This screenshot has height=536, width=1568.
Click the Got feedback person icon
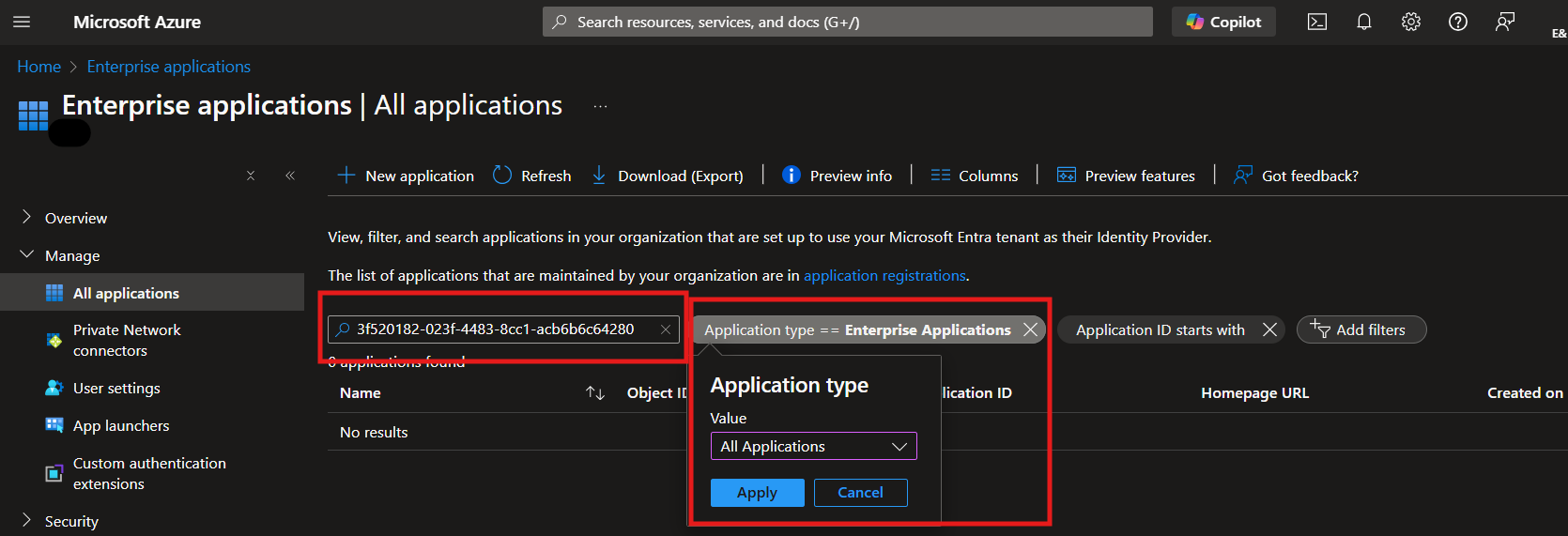tap(1243, 176)
